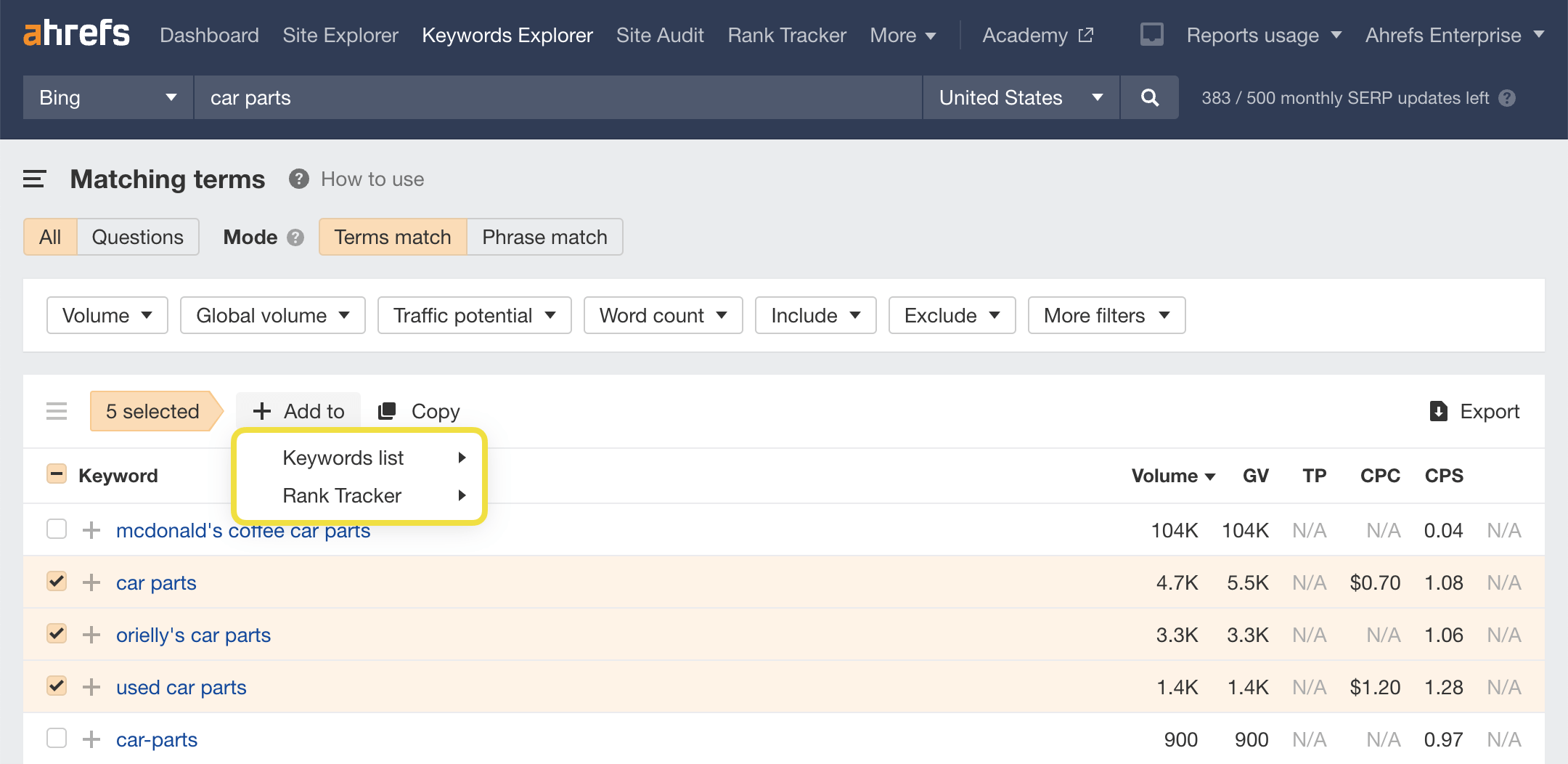Viewport: 1568px width, 764px height.
Task: Open the sidebar hamburger menu beside Matching terms
Action: [34, 179]
